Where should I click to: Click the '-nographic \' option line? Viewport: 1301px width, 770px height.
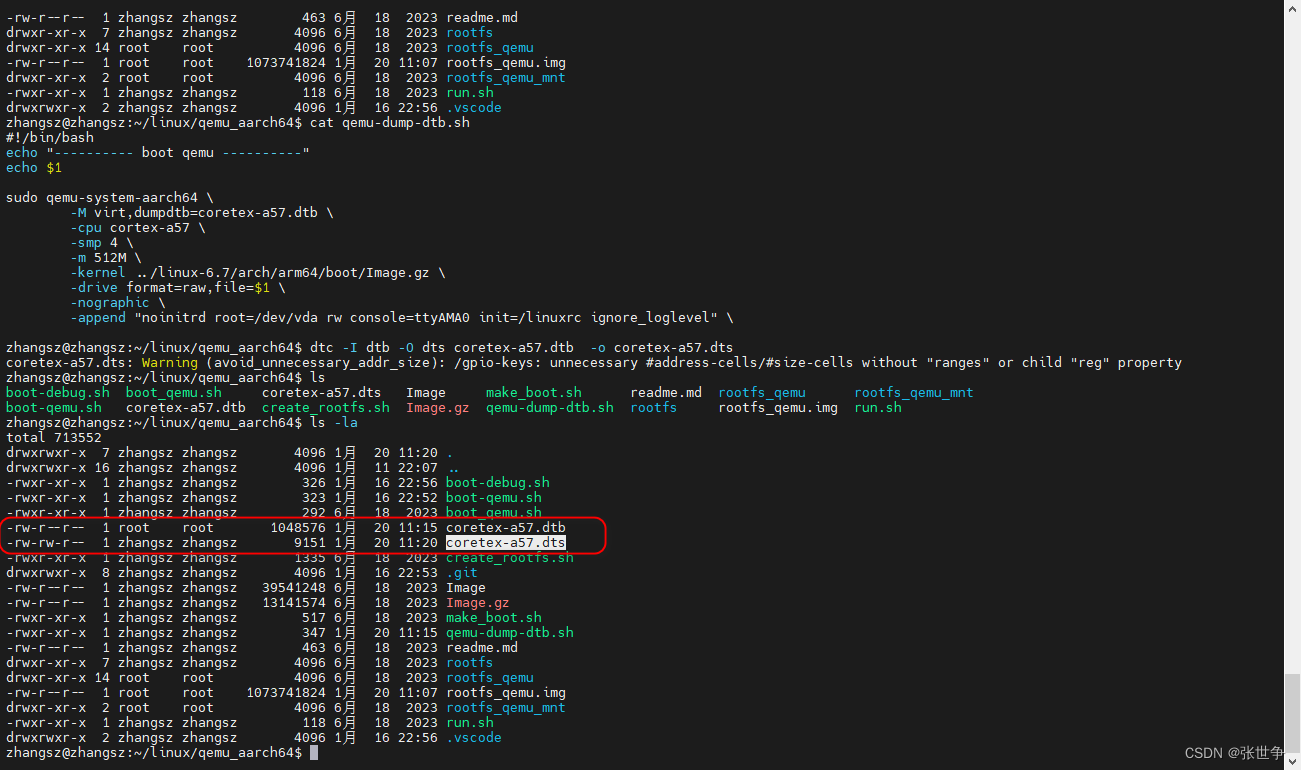tap(118, 302)
